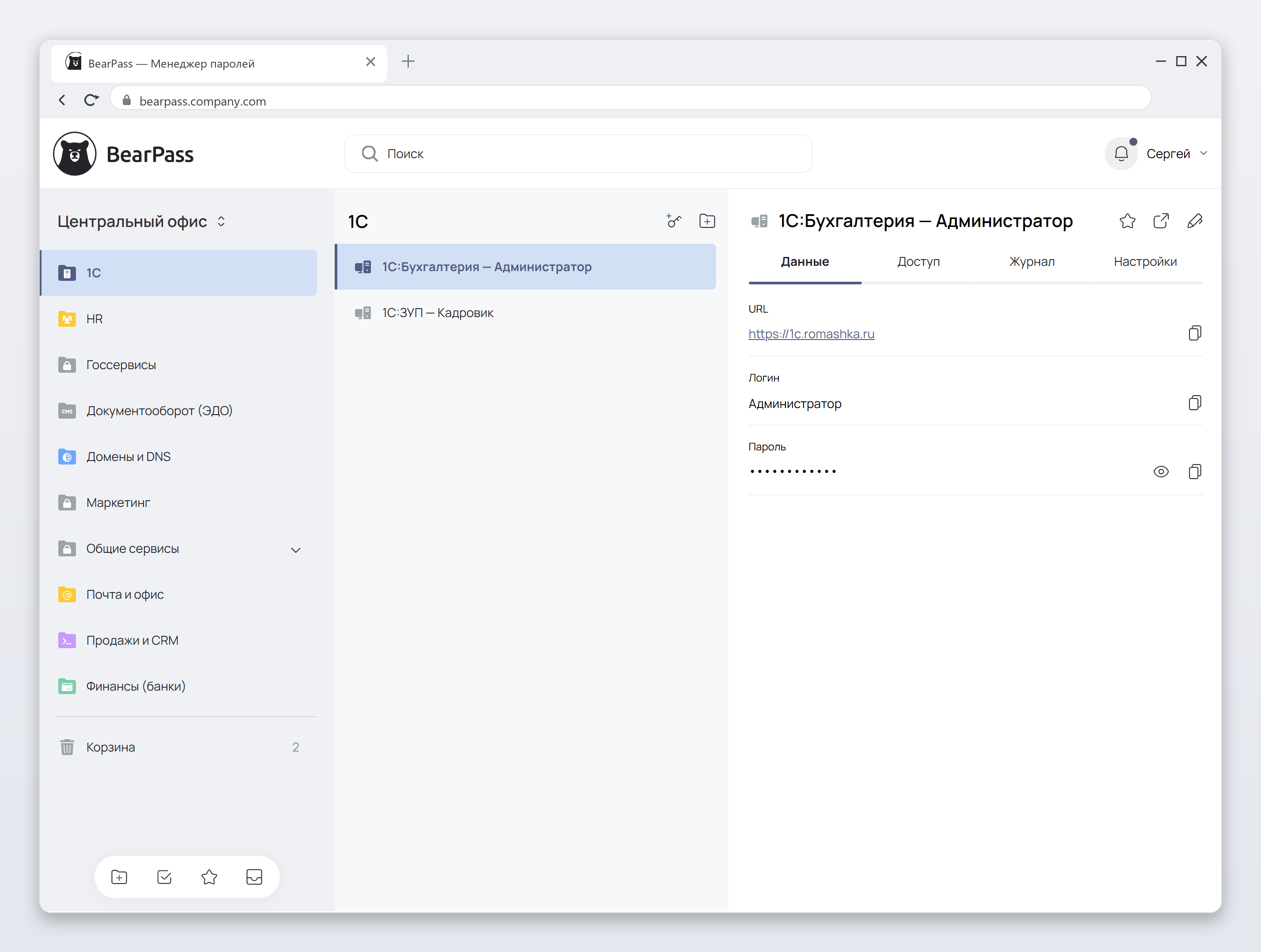Open the Маркетинг folder
The height and width of the screenshot is (952, 1261).
[x=178, y=503]
